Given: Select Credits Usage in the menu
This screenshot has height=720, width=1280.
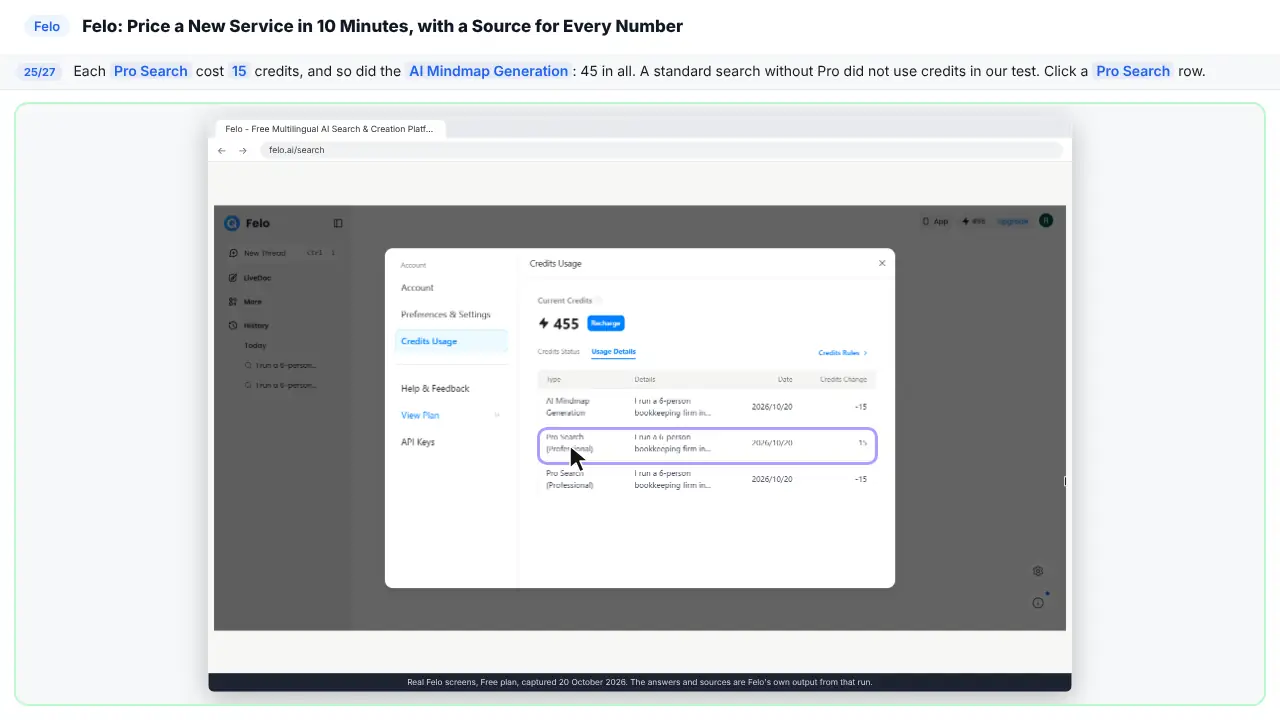Looking at the screenshot, I should point(451,341).
